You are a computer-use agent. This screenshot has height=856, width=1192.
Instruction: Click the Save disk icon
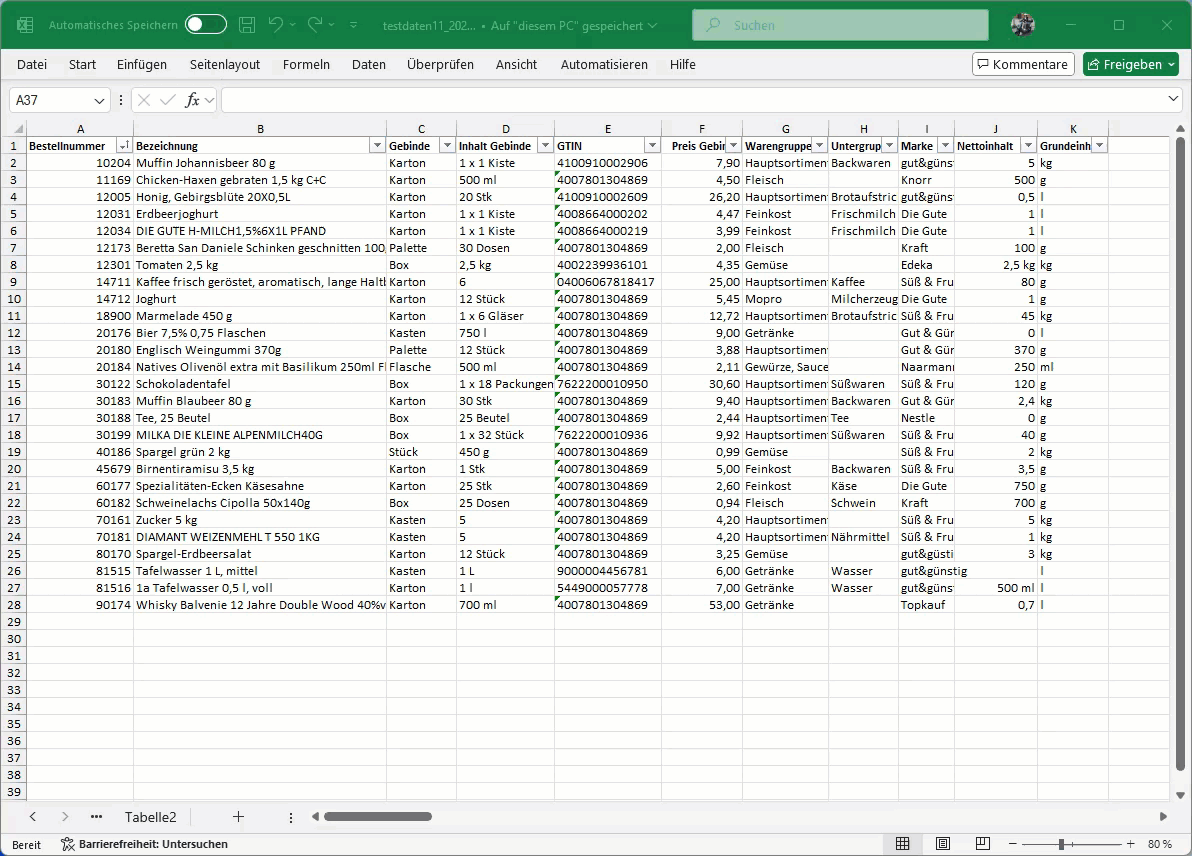[247, 25]
